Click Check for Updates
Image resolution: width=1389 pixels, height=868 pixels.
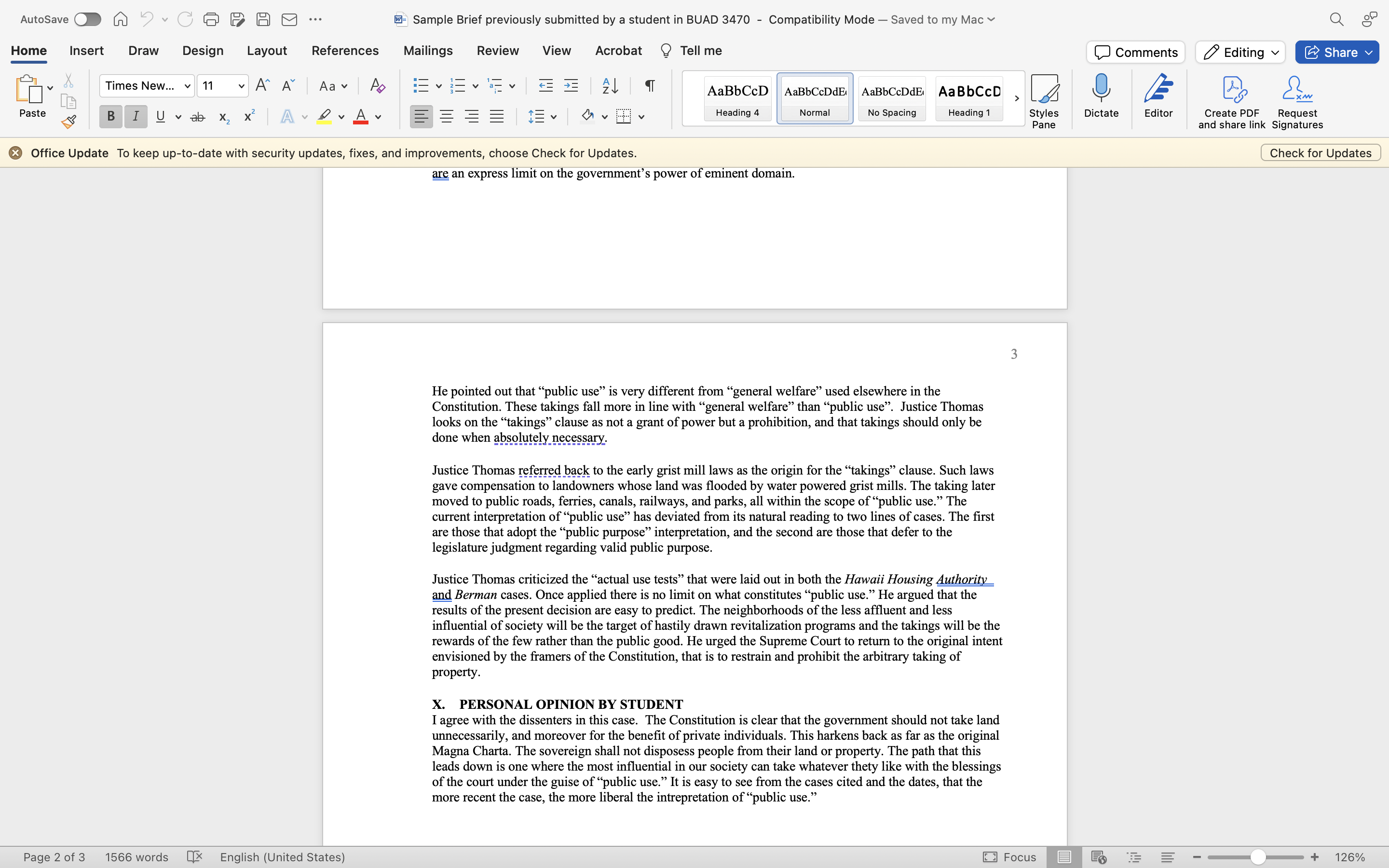(1320, 152)
